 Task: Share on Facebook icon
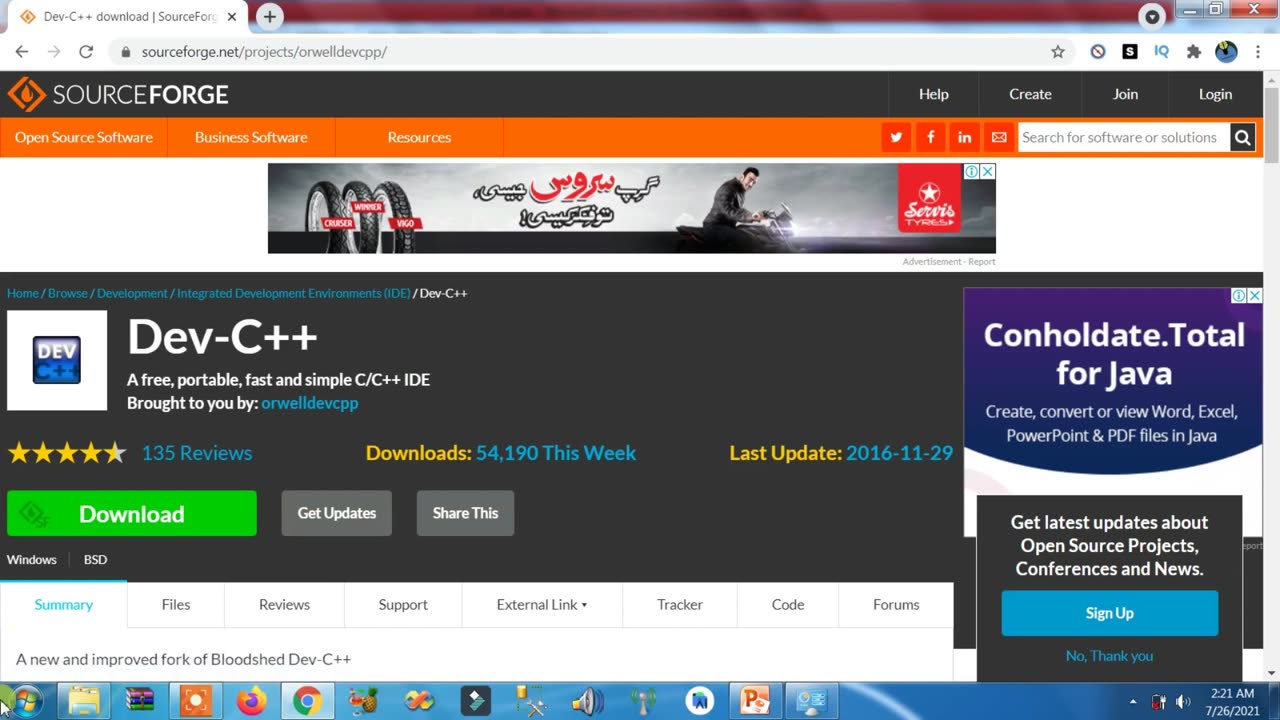pos(930,137)
